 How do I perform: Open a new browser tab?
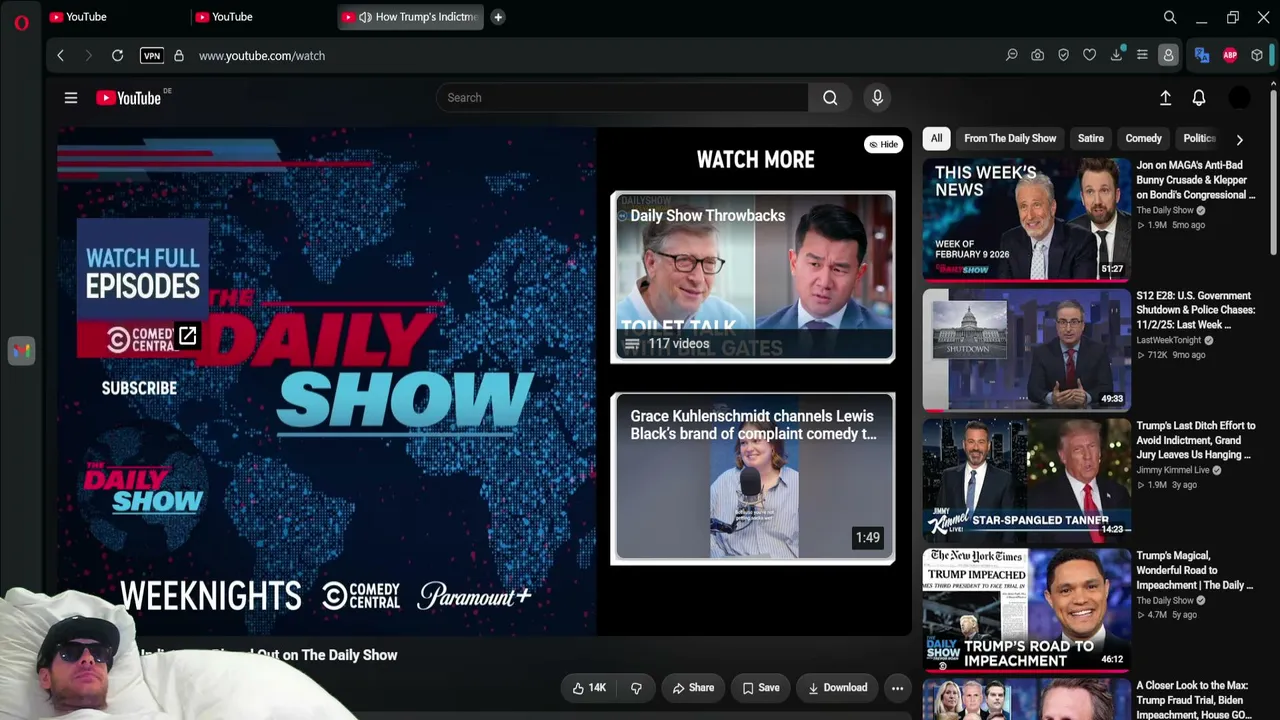coord(498,17)
